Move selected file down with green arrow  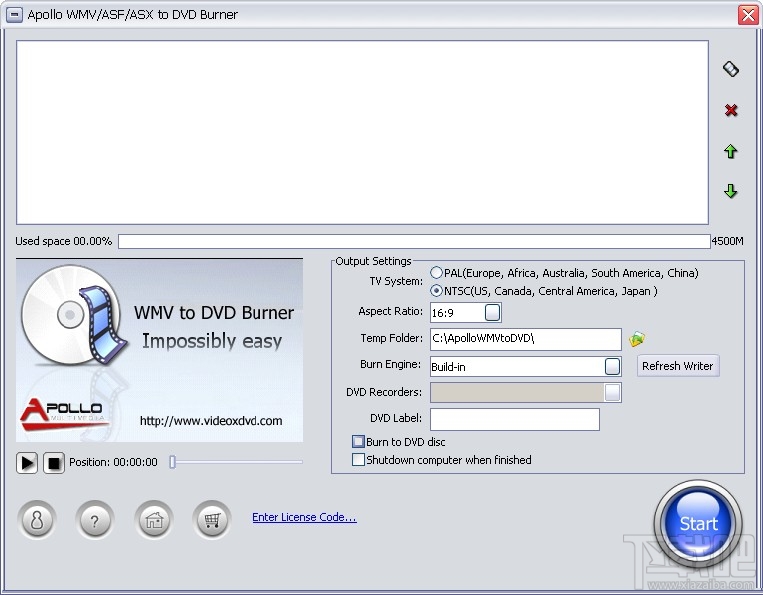coord(730,191)
